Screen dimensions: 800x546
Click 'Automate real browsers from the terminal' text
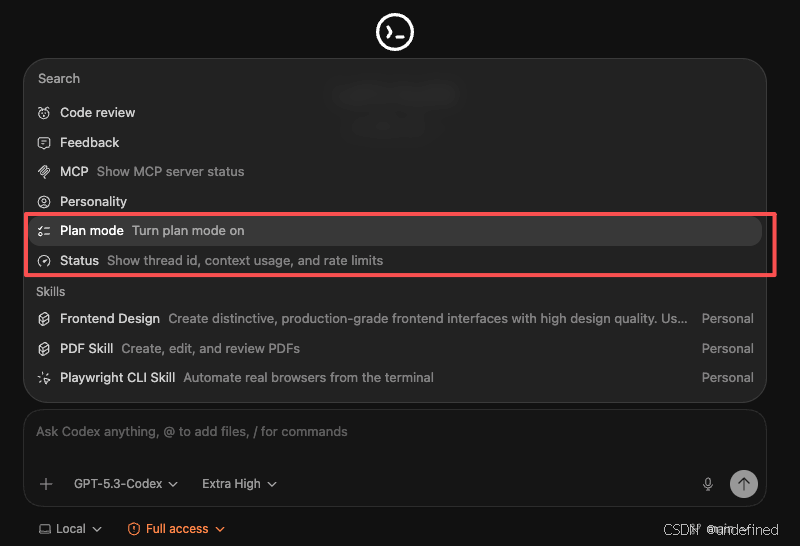click(309, 378)
